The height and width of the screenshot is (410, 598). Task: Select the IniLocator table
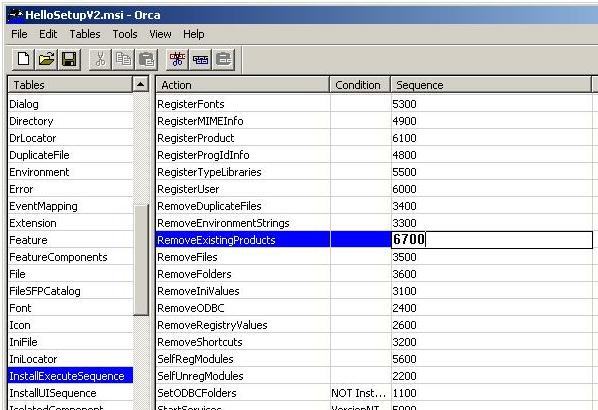pyautogui.click(x=70, y=359)
